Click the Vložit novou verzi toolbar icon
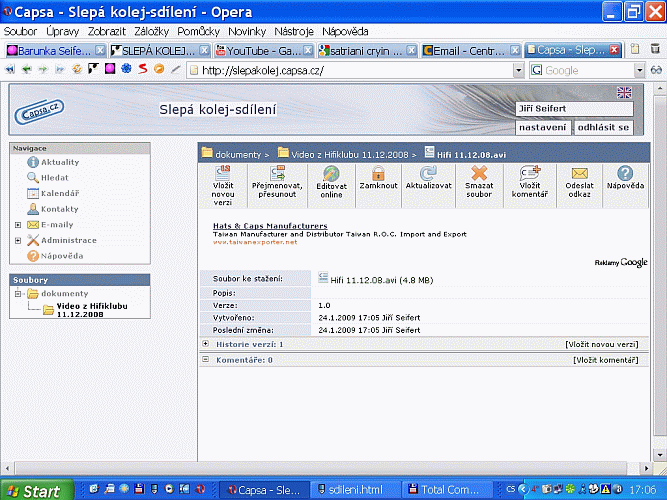This screenshot has width=667, height=500. [x=223, y=174]
